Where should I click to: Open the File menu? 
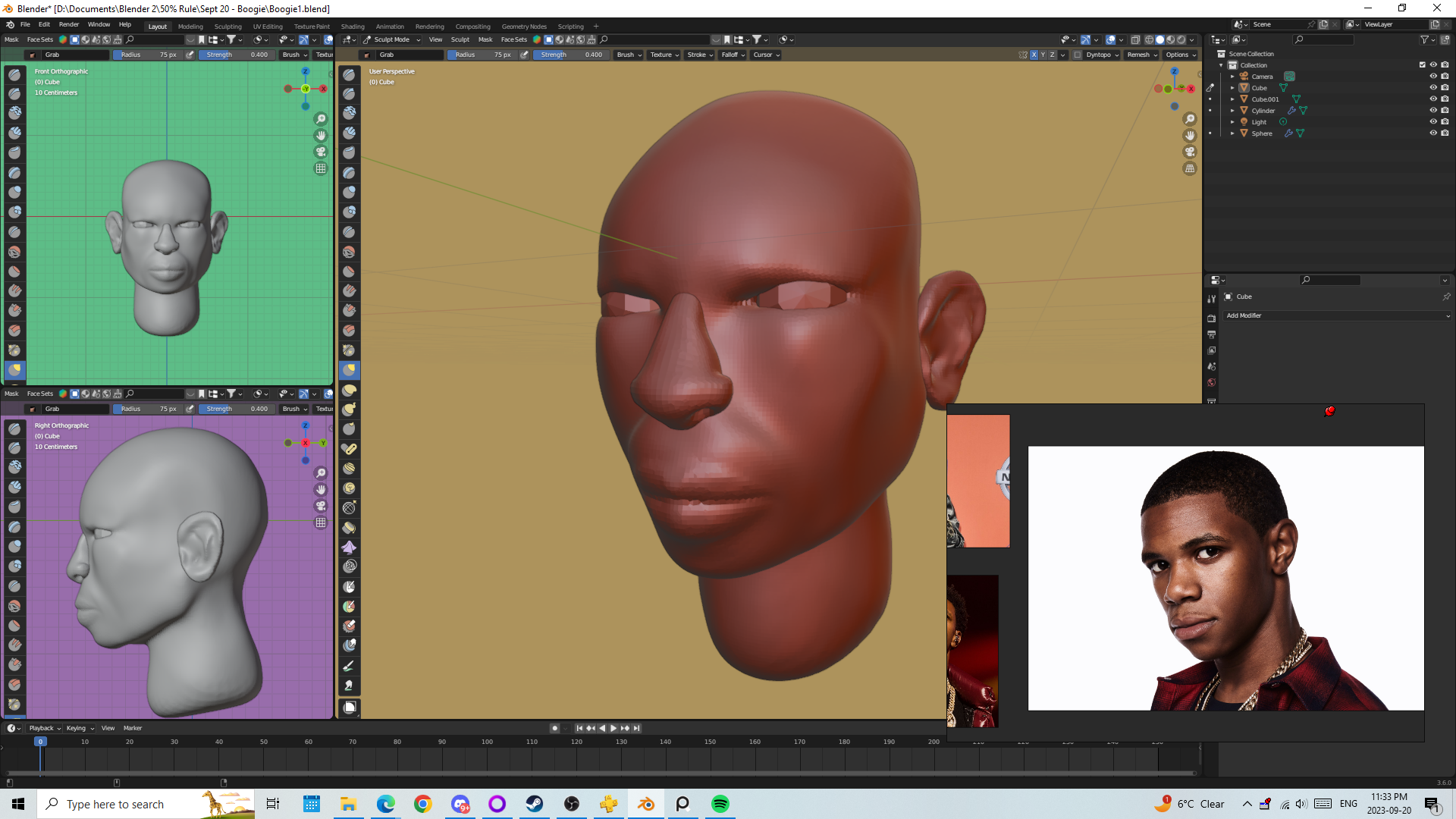point(25,25)
